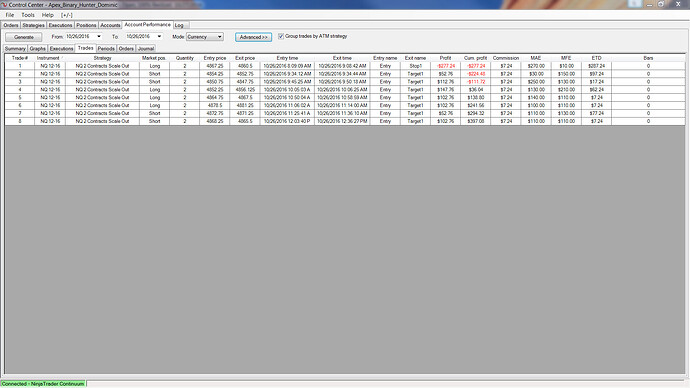Click the Advanced >> button
690x388 pixels.
tap(253, 37)
